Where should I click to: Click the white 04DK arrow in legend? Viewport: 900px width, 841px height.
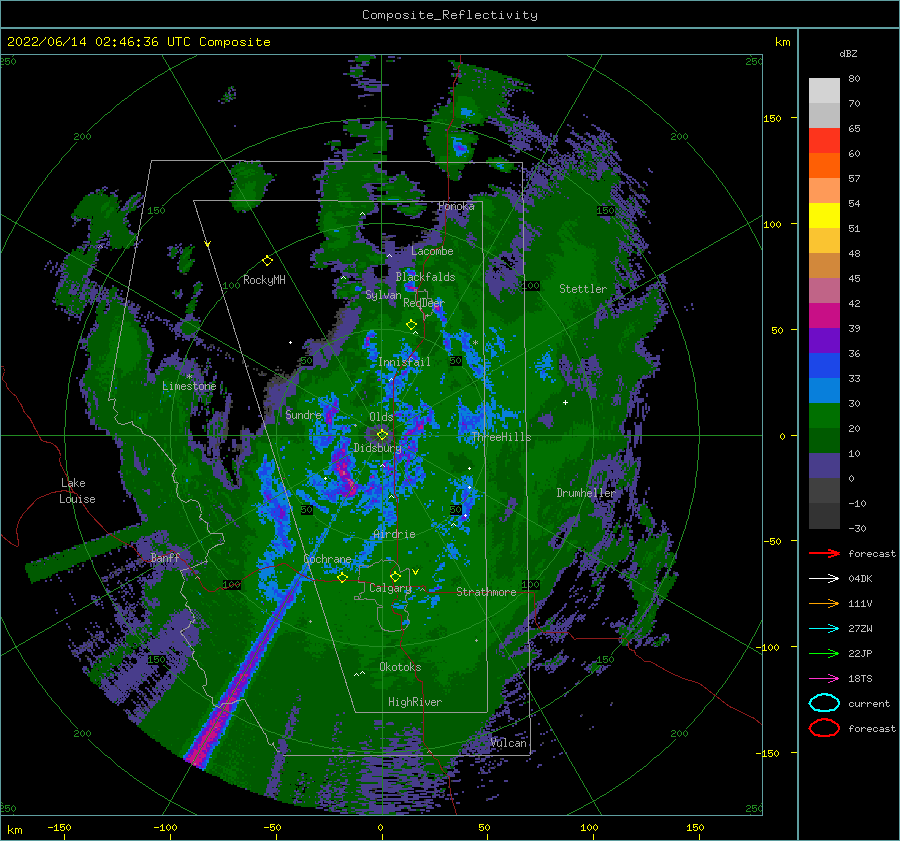pos(824,578)
